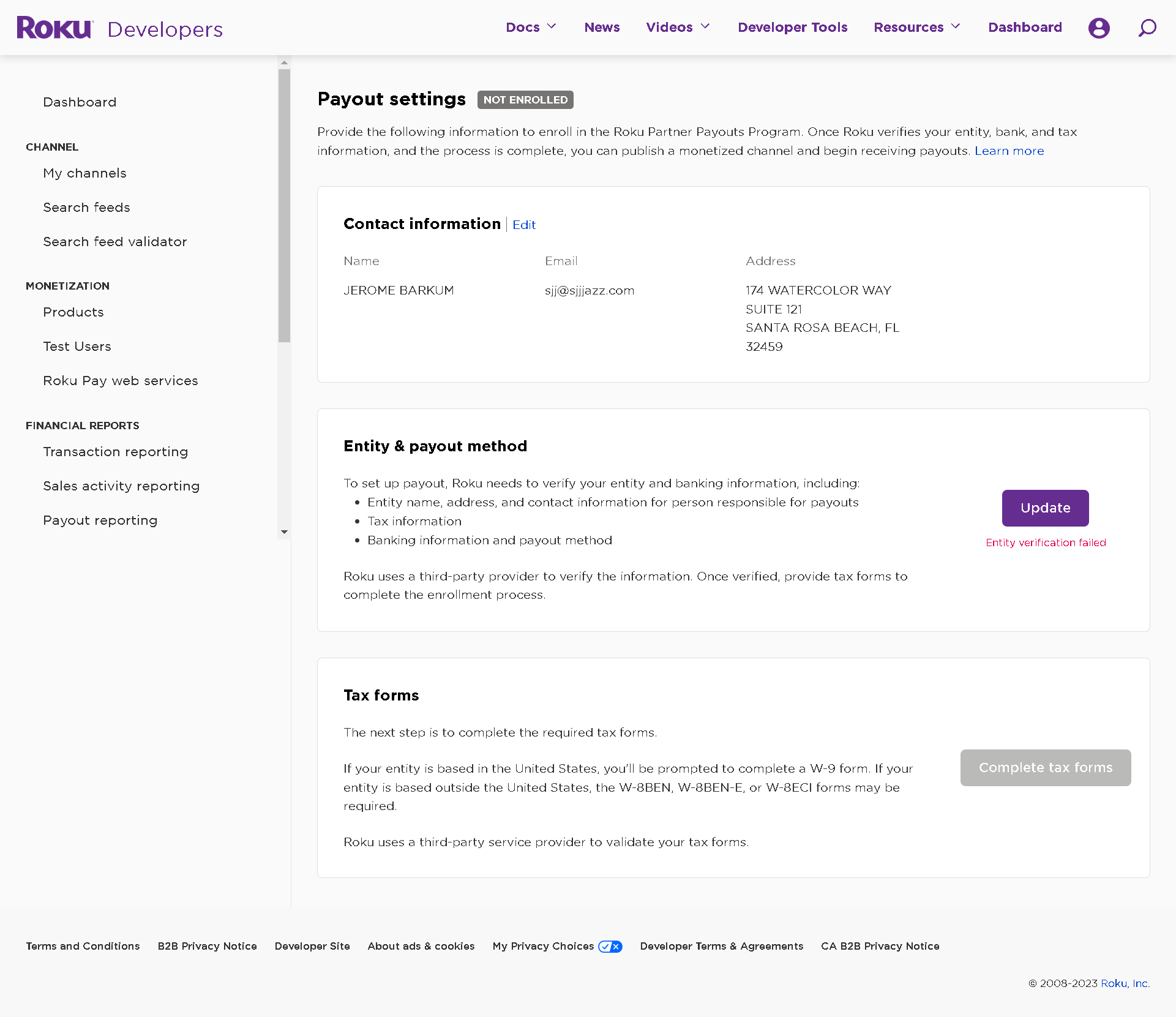Click sidebar scroll down arrow
Image resolution: width=1176 pixels, height=1036 pixels.
coord(284,532)
